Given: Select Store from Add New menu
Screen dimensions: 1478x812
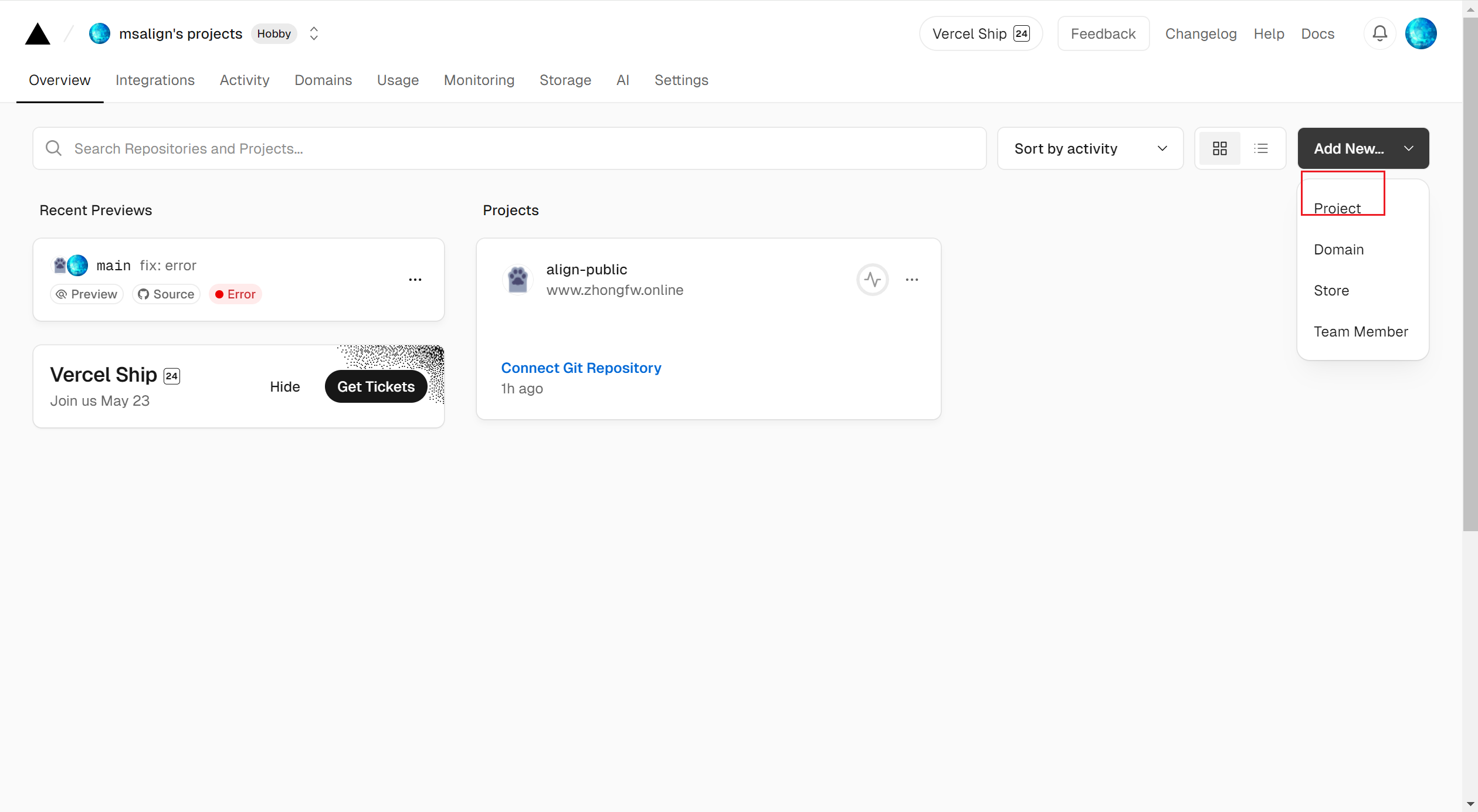Looking at the screenshot, I should coord(1331,290).
